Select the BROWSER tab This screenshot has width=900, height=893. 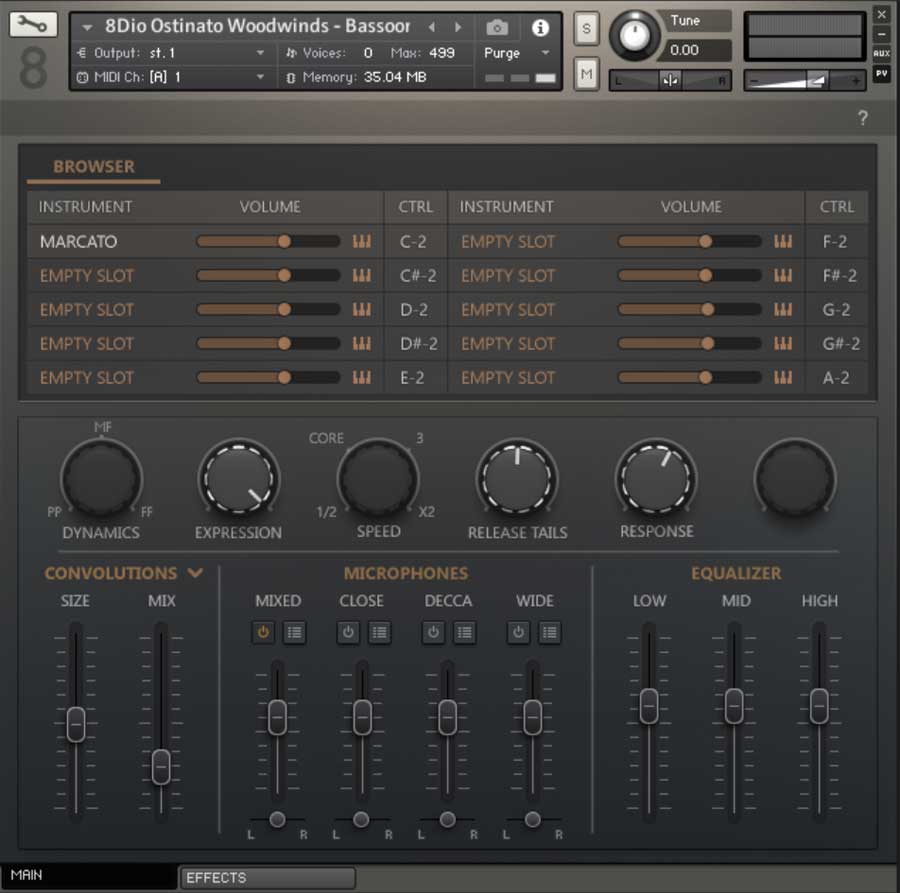click(x=94, y=167)
